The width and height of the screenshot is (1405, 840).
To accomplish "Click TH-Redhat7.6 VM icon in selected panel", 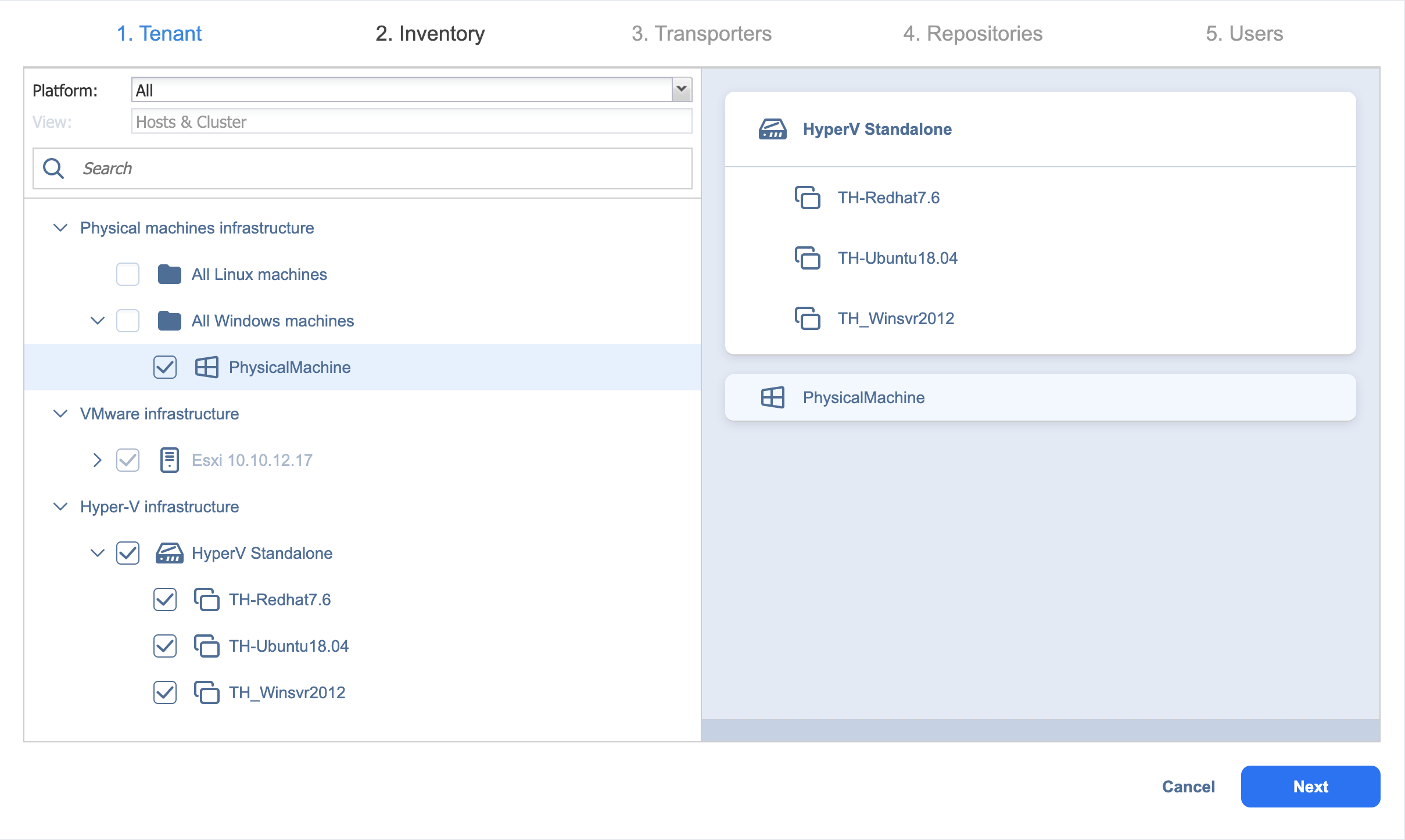I will tap(808, 198).
